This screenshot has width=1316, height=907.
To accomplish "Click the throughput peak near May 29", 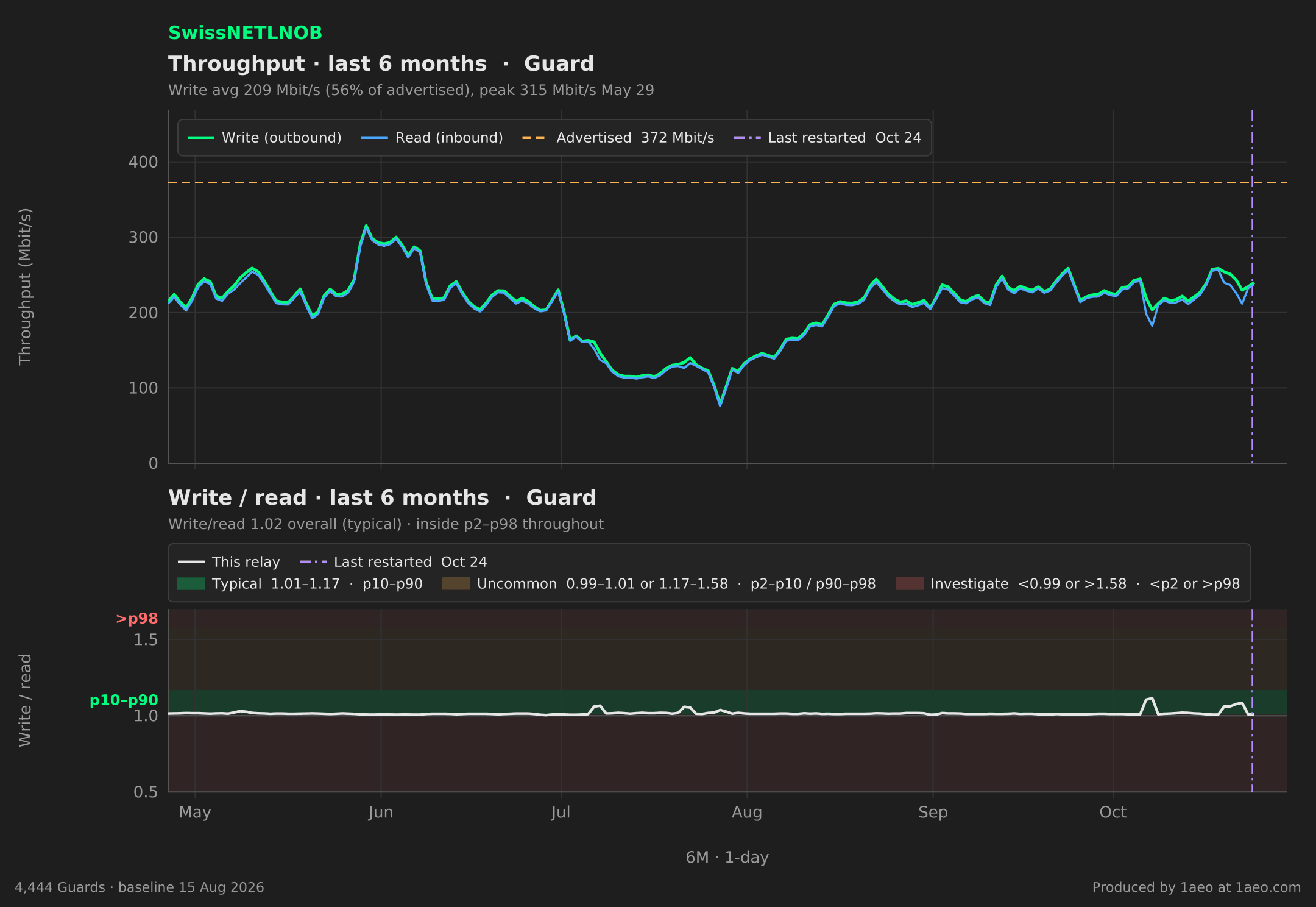I will coord(366,226).
